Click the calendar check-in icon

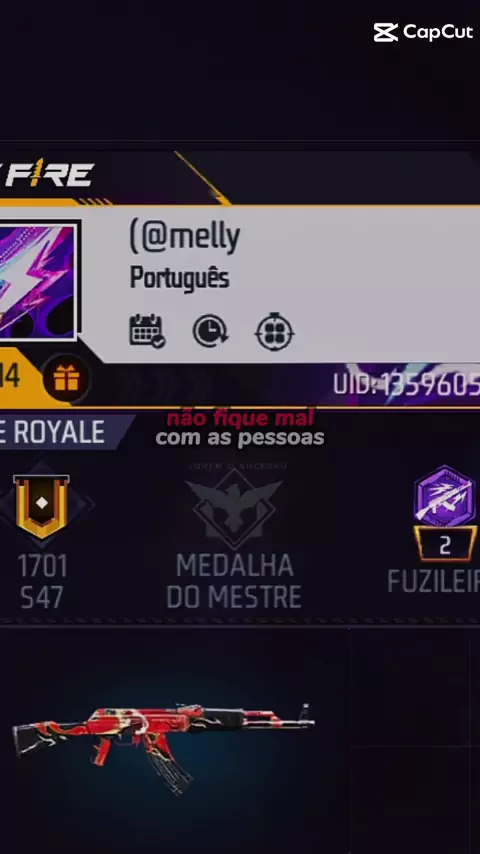[147, 331]
